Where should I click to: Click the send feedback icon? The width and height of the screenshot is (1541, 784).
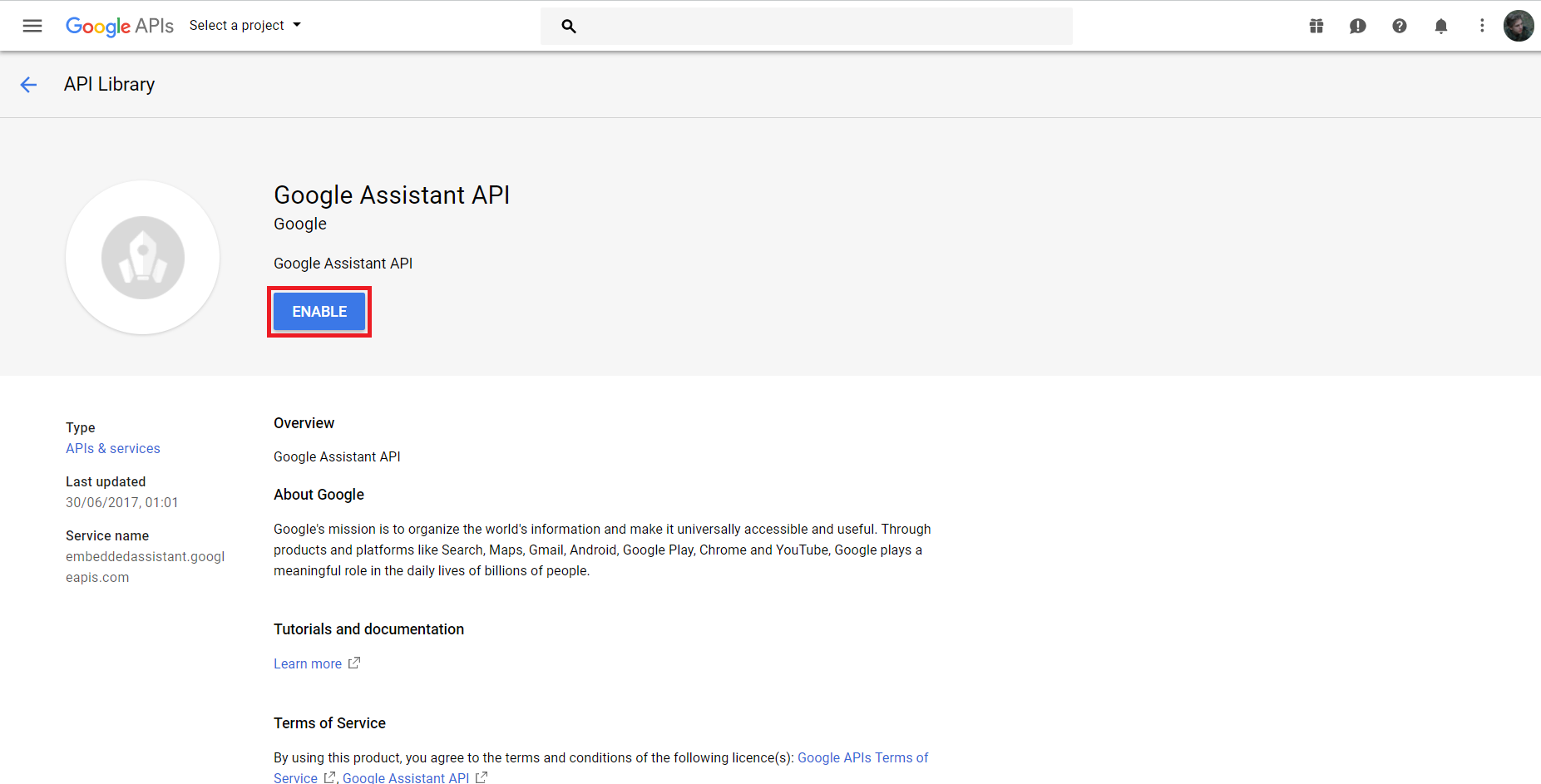(1358, 26)
